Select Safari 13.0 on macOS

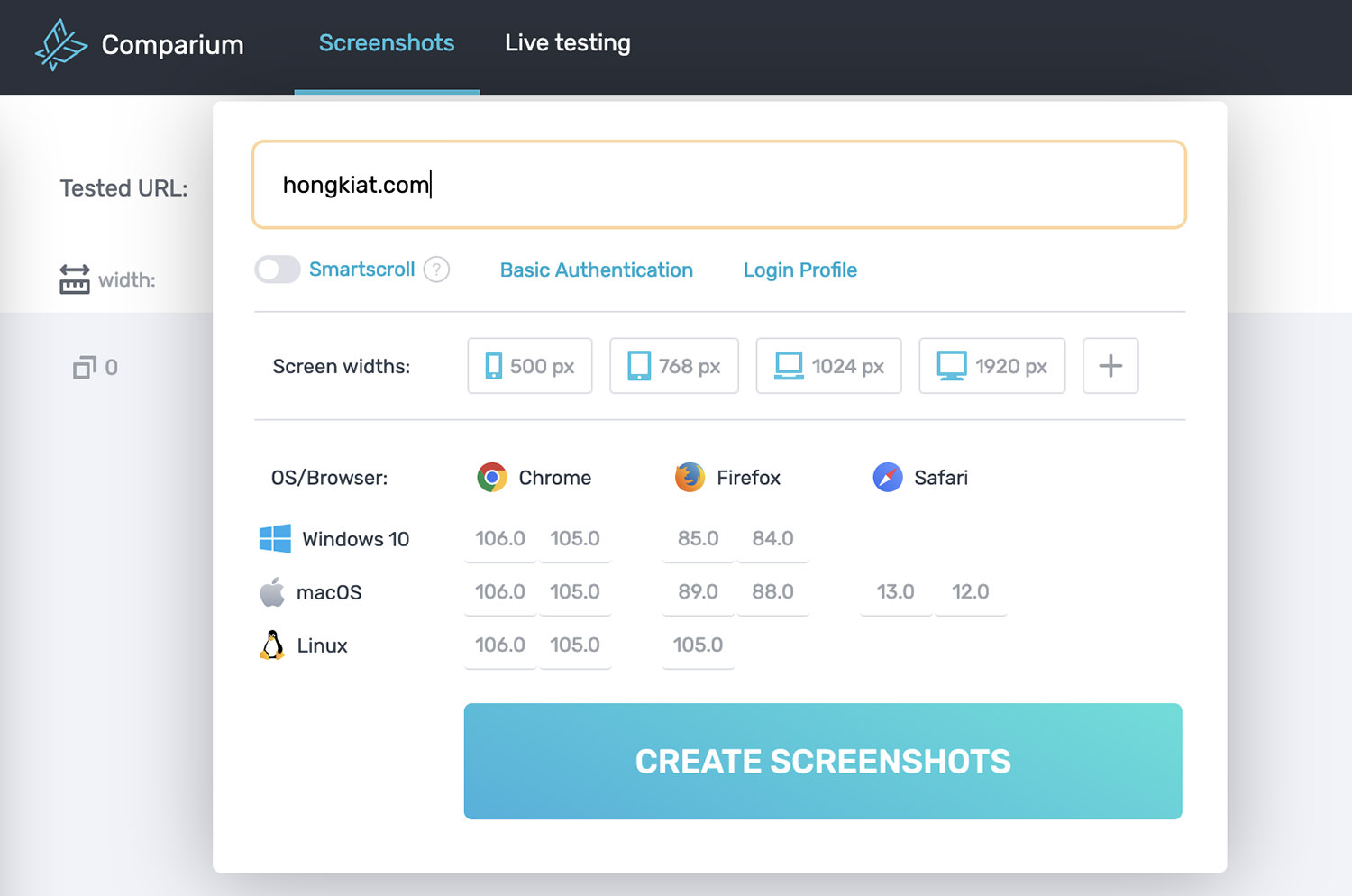point(896,592)
